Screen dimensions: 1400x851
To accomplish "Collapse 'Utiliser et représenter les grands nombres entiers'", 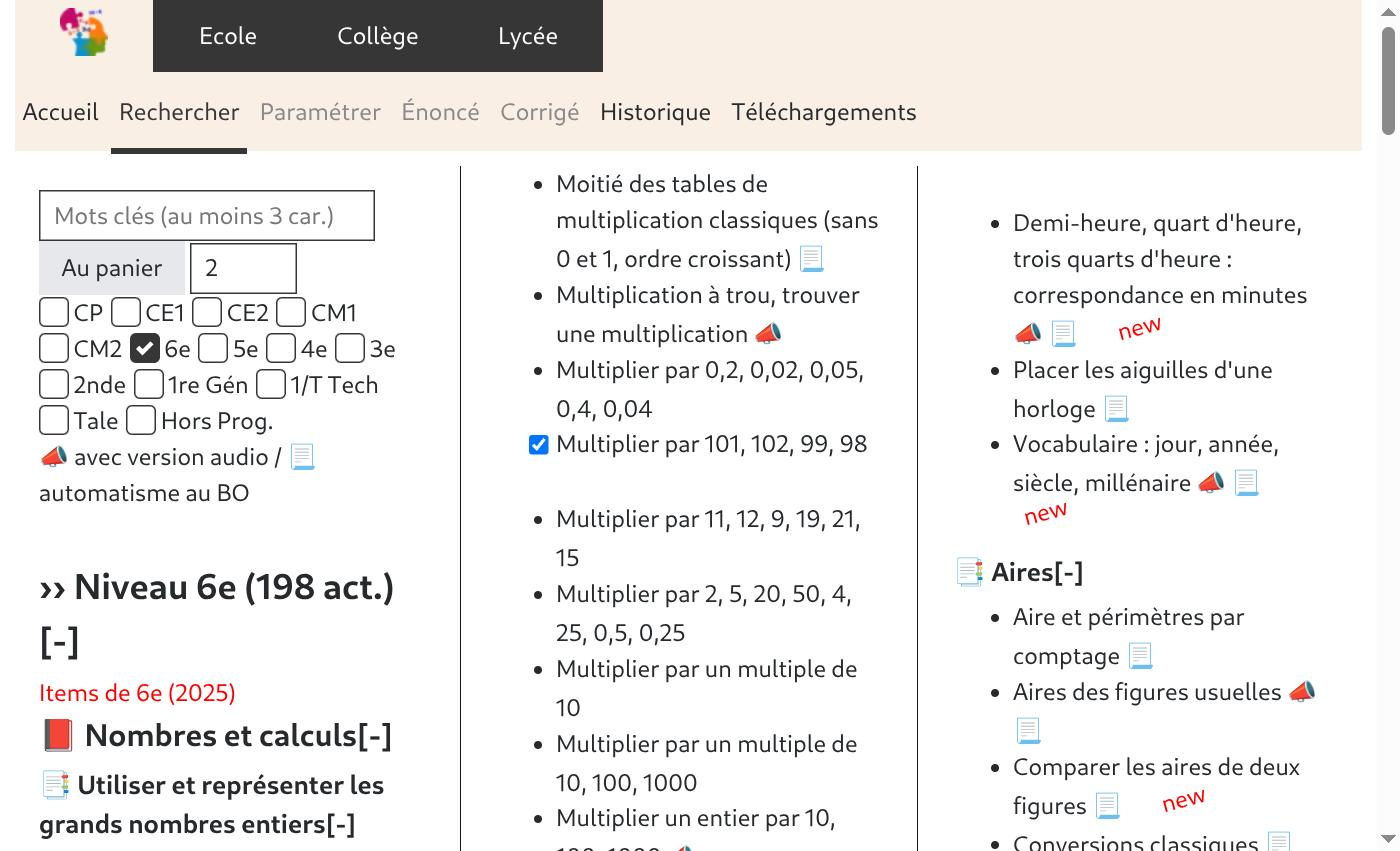I will [341, 825].
